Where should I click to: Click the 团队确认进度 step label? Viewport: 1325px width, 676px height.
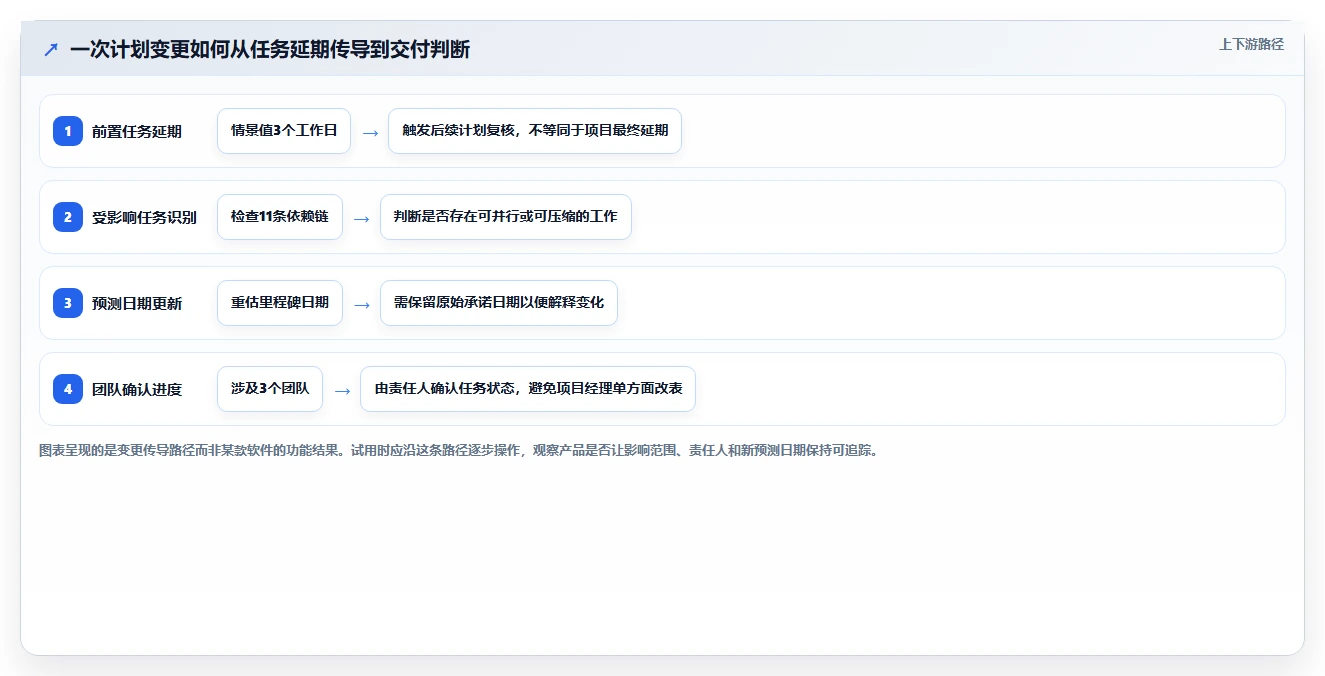pyautogui.click(x=137, y=389)
